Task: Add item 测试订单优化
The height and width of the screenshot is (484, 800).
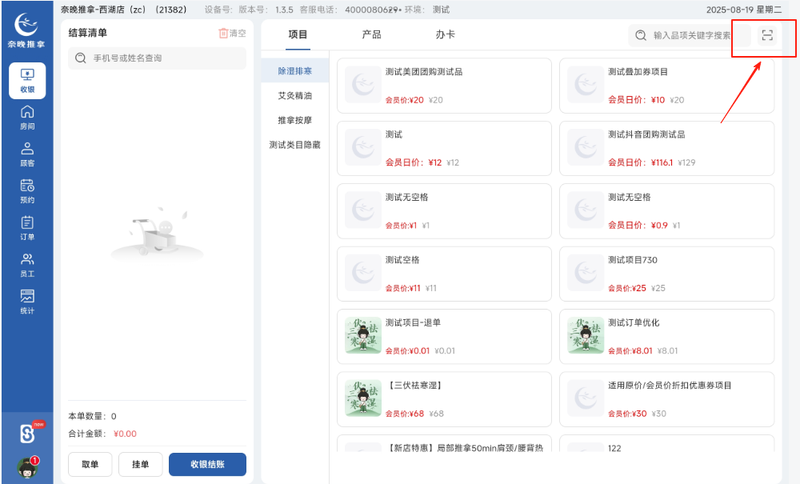Action: tap(667, 337)
